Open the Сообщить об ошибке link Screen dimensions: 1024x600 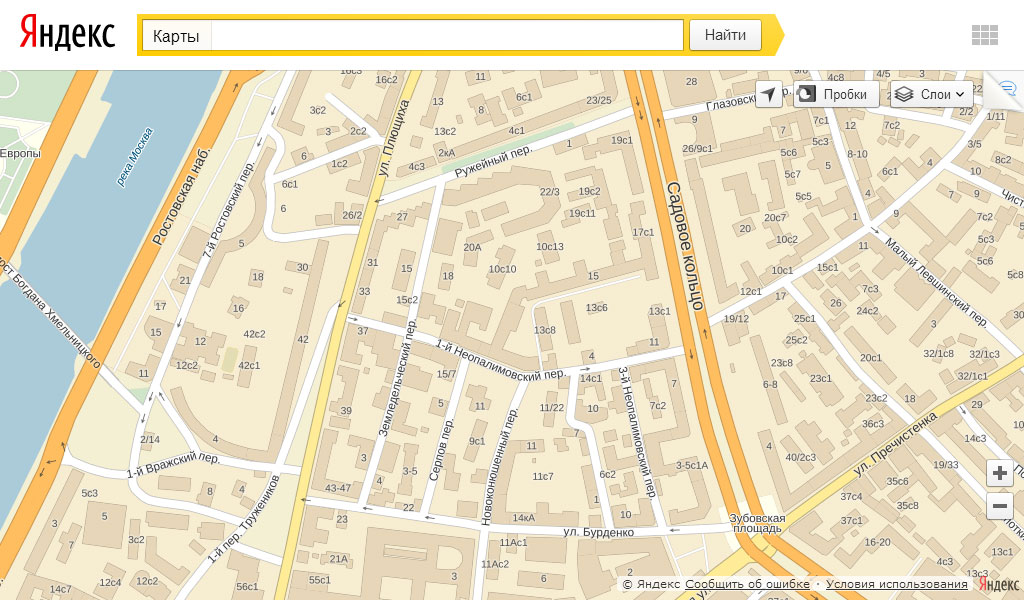tap(747, 584)
